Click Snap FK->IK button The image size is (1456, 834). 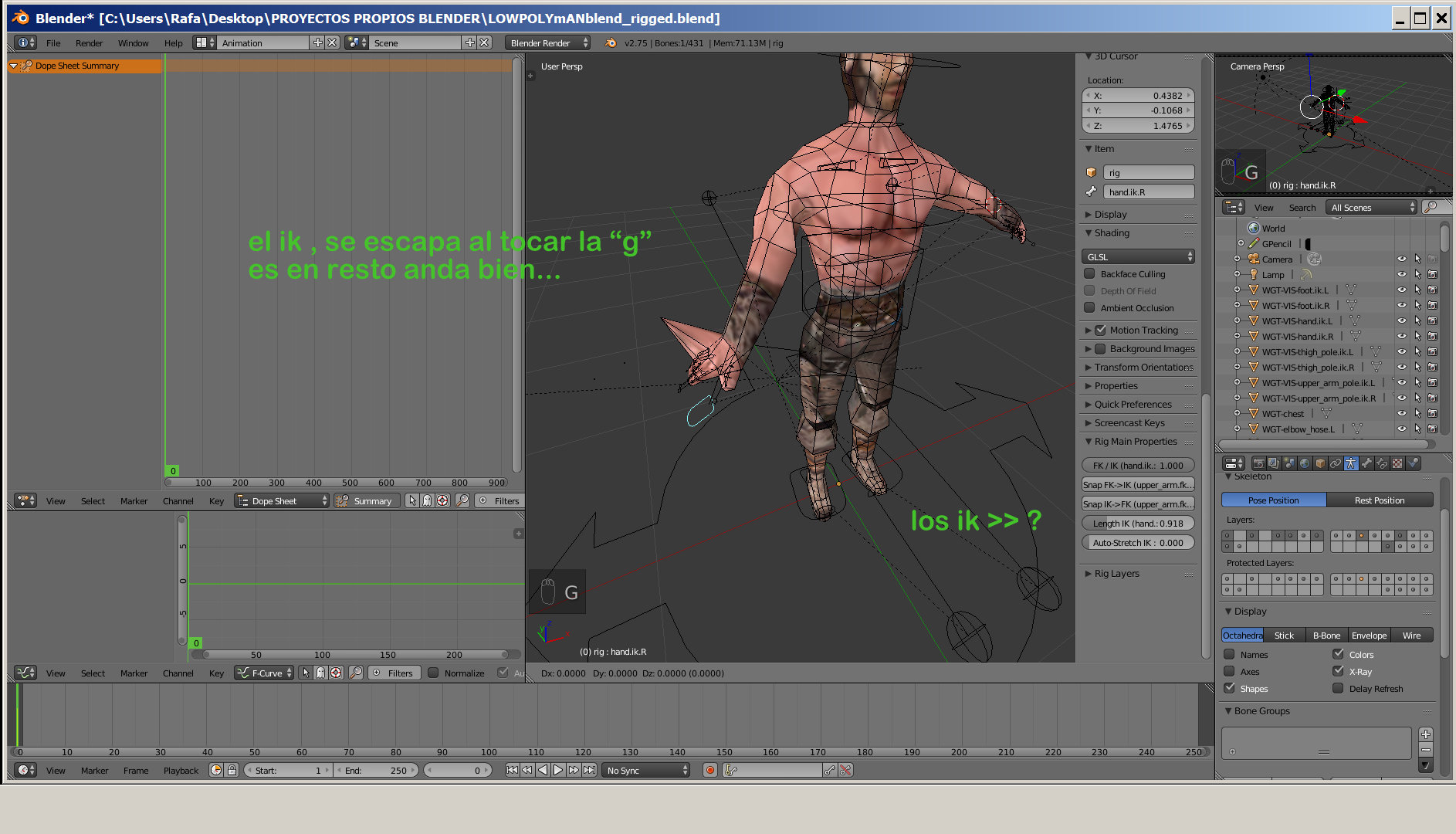tap(1138, 485)
